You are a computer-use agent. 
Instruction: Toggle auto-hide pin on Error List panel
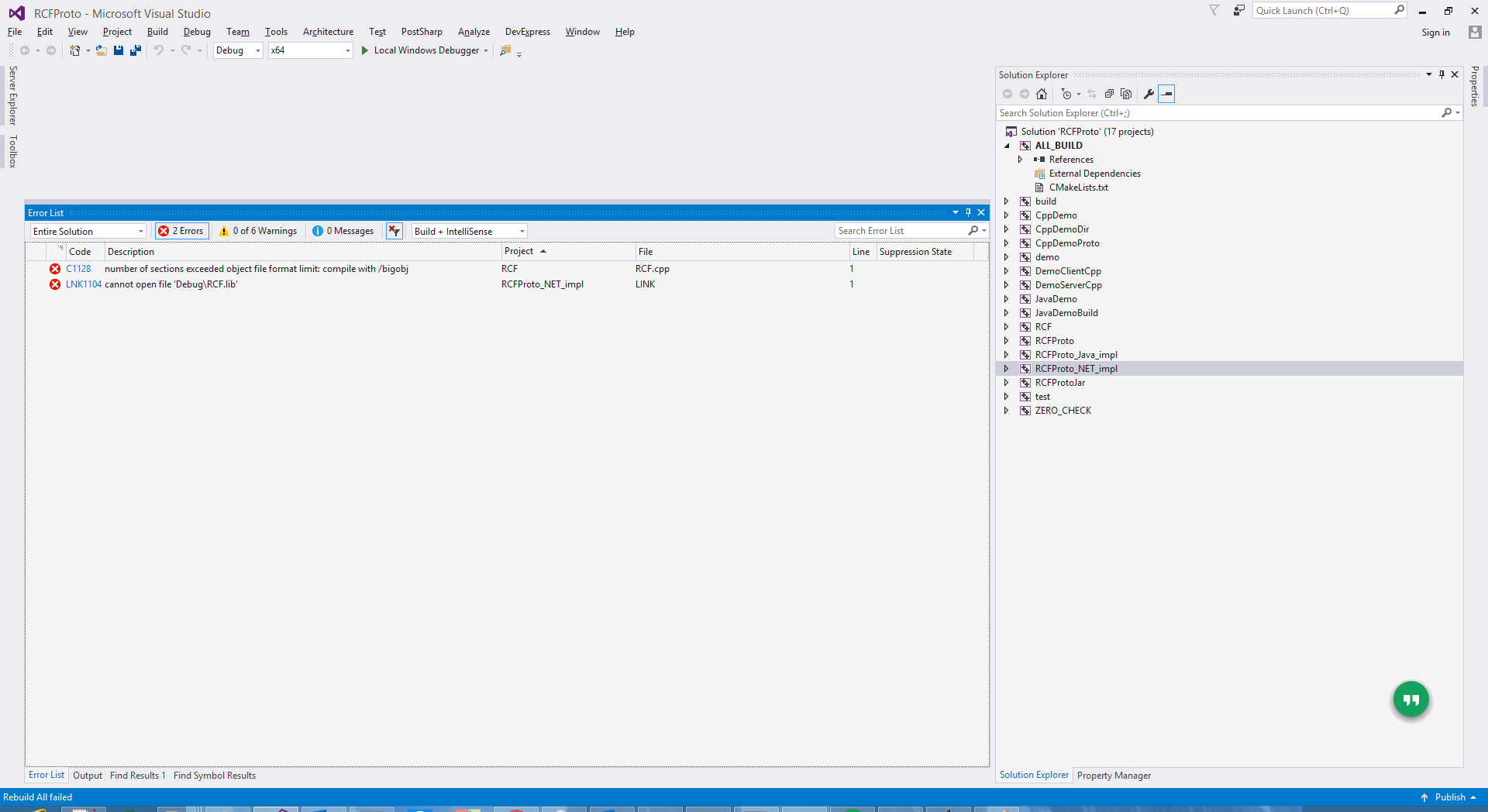pos(968,212)
